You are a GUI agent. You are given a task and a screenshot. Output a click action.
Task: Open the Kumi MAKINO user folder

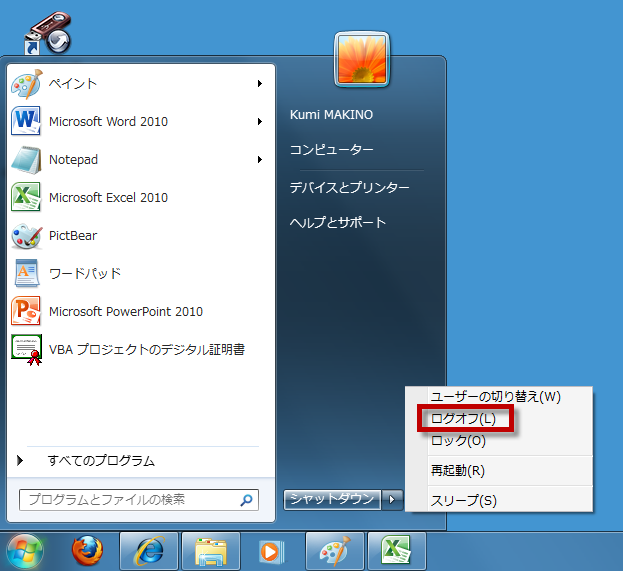[x=331, y=114]
